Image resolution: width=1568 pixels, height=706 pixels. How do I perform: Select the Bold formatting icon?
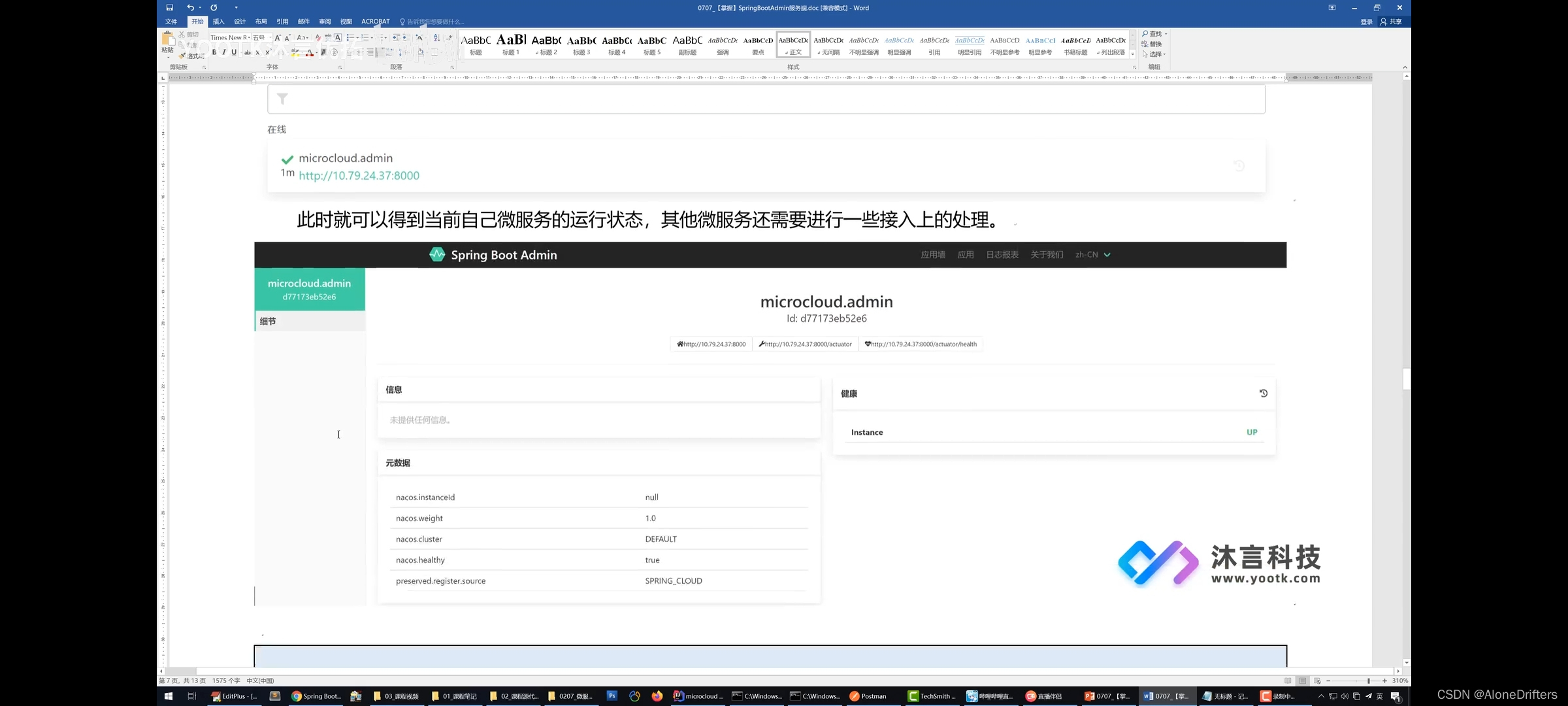(x=214, y=52)
